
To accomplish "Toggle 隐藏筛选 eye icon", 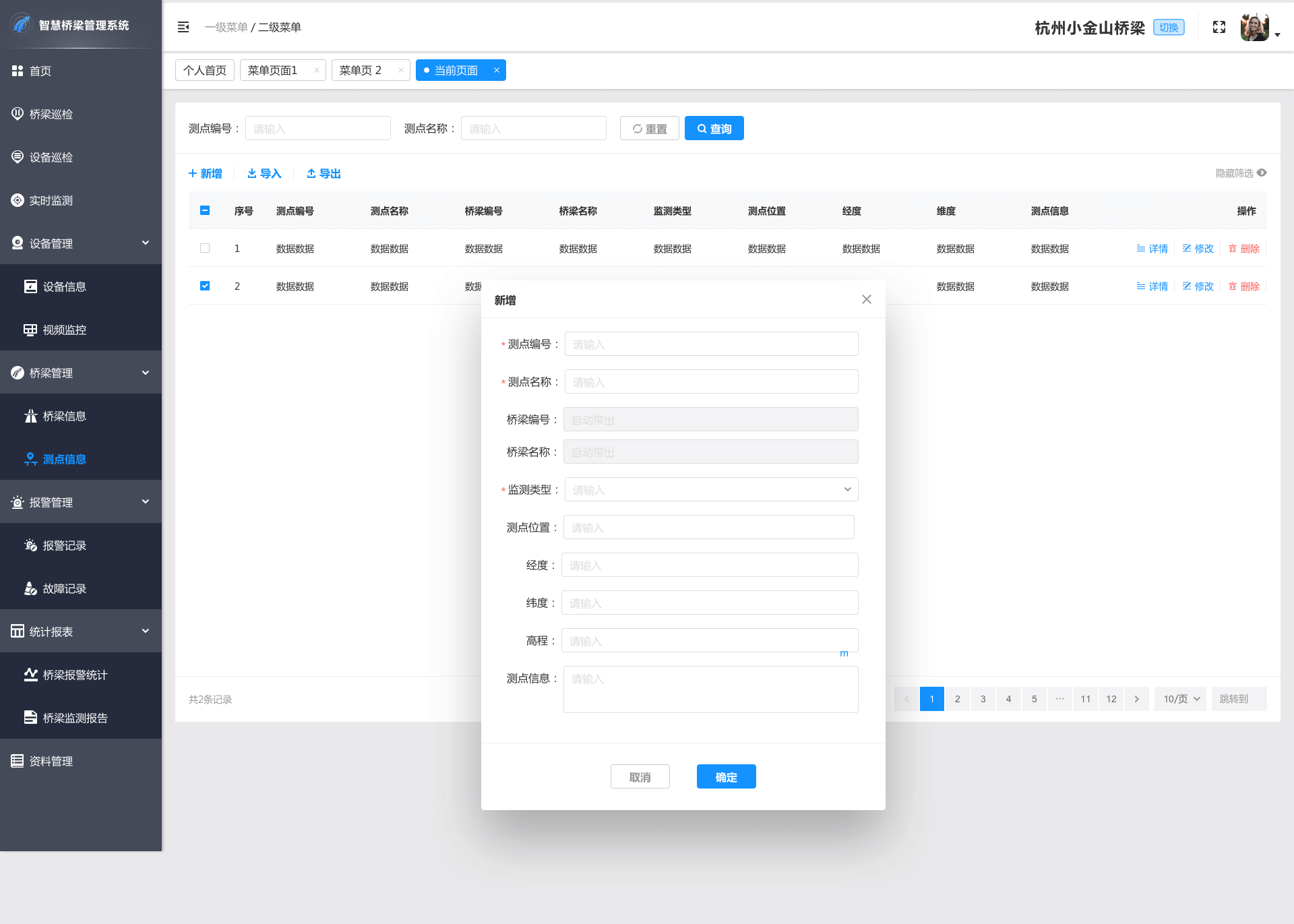I will pos(1262,173).
